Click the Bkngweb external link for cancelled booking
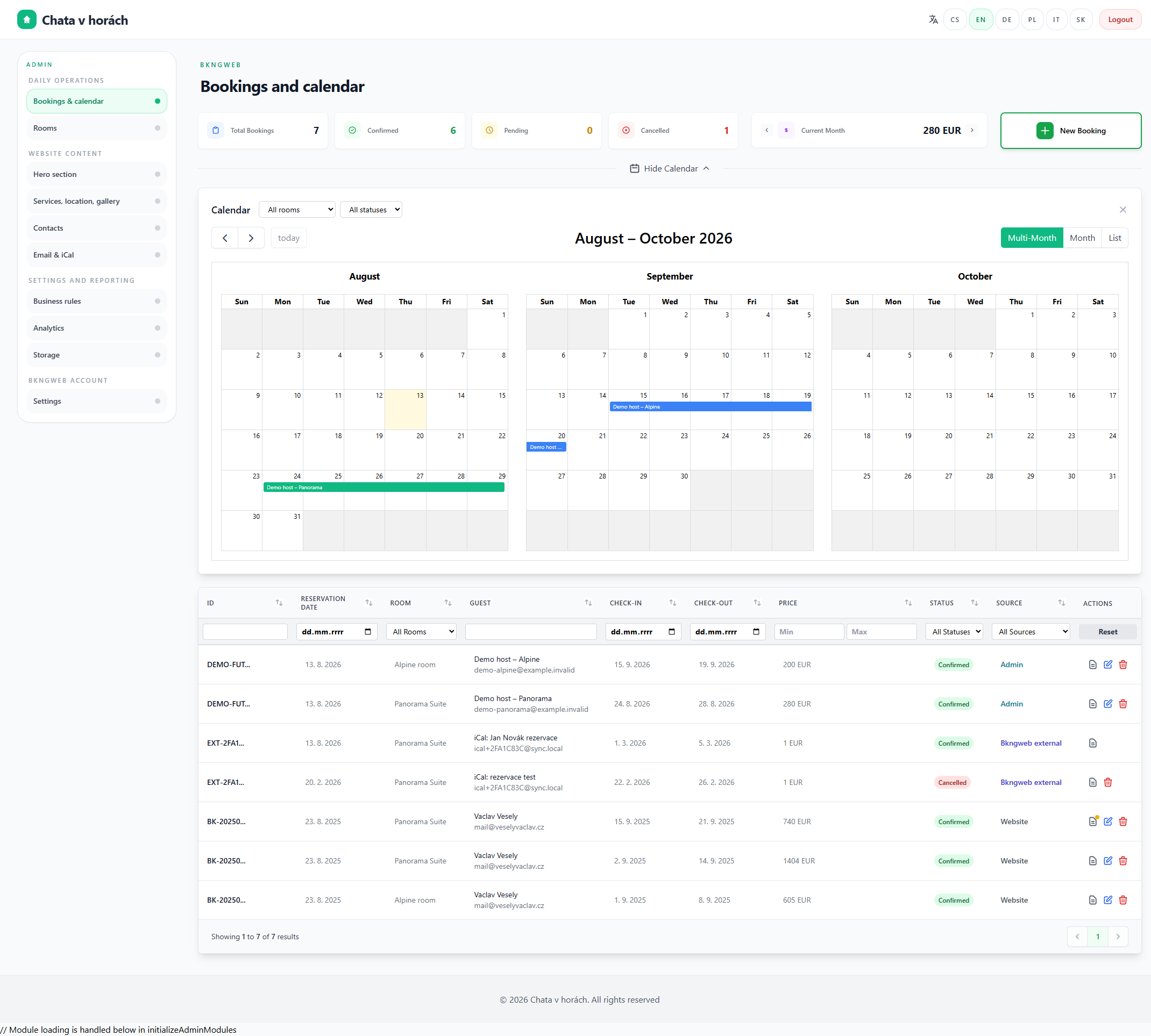The height and width of the screenshot is (1036, 1151). [1031, 782]
